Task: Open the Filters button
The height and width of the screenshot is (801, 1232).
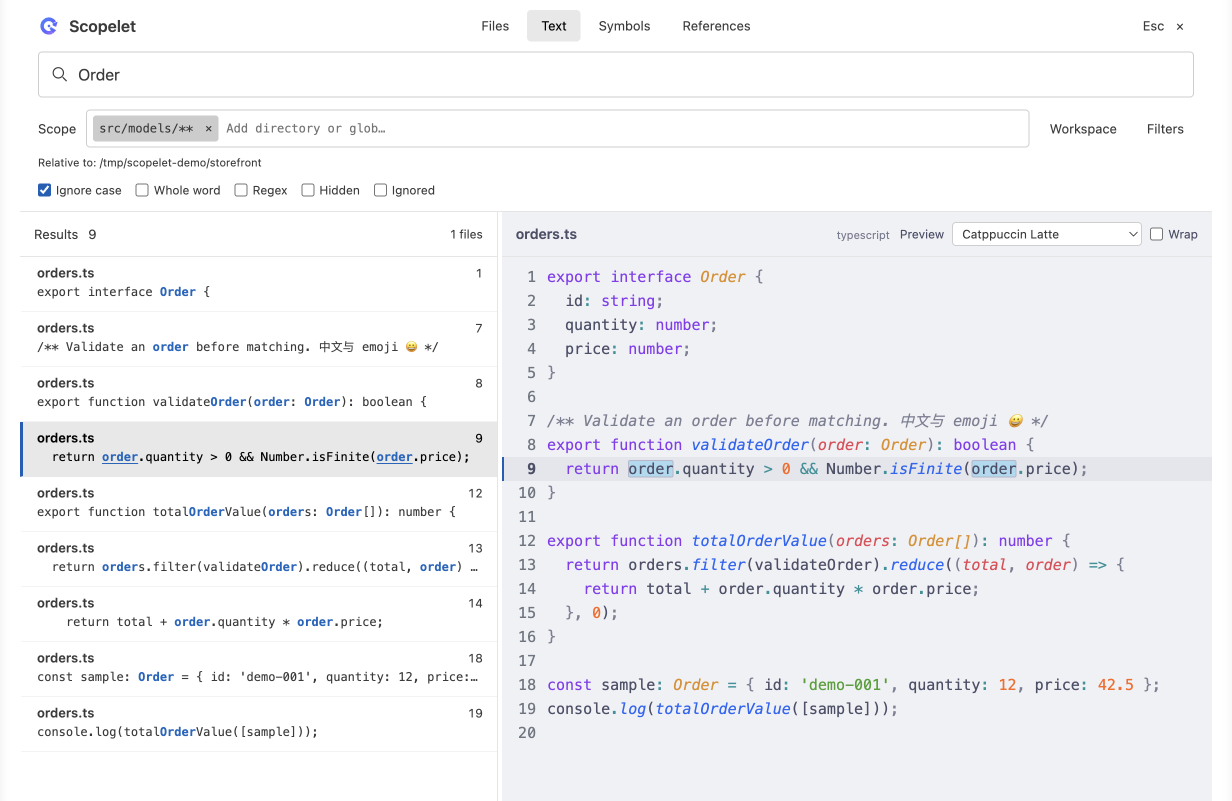Action: point(1165,129)
